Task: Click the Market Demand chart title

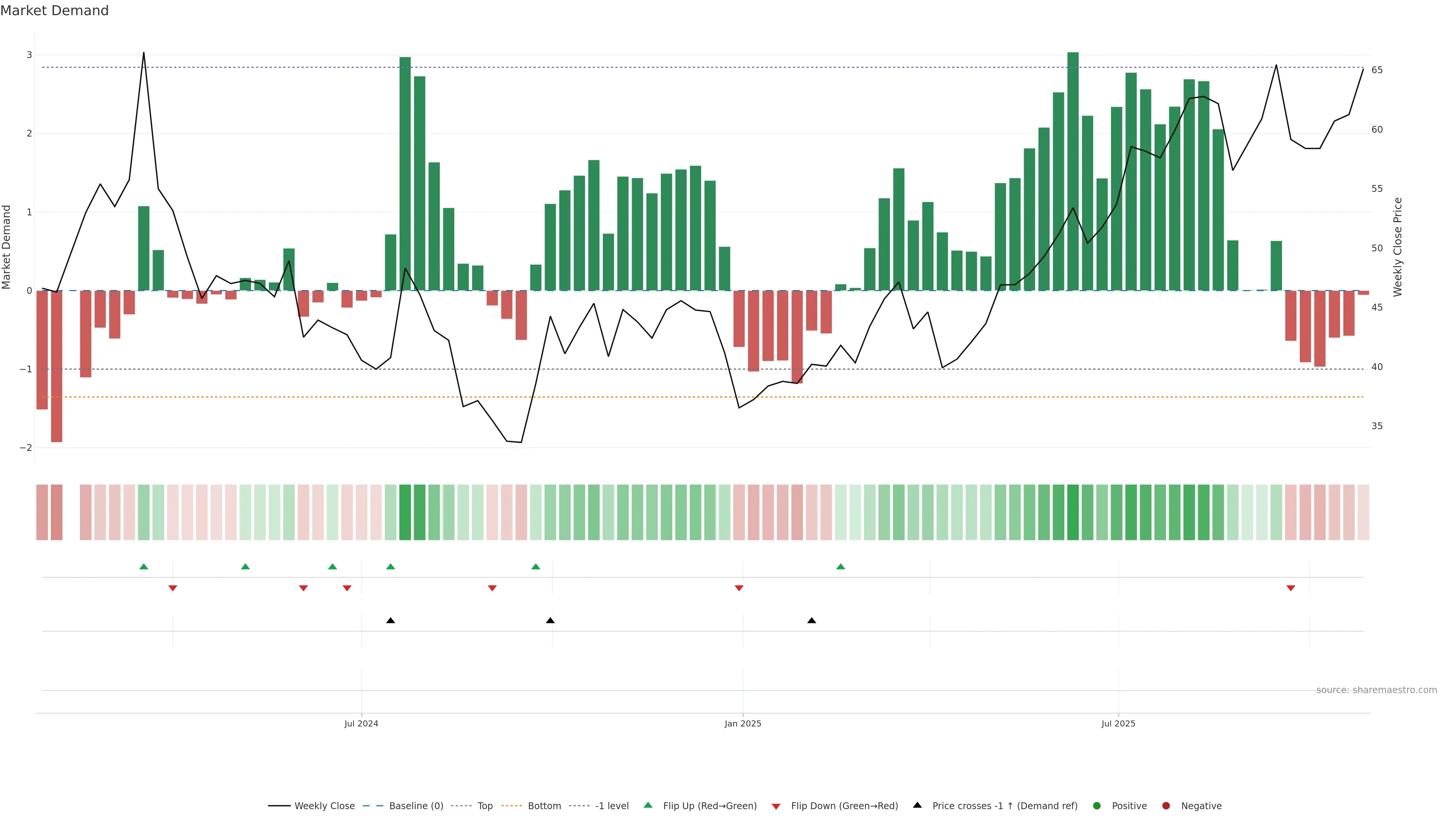Action: coord(54,11)
